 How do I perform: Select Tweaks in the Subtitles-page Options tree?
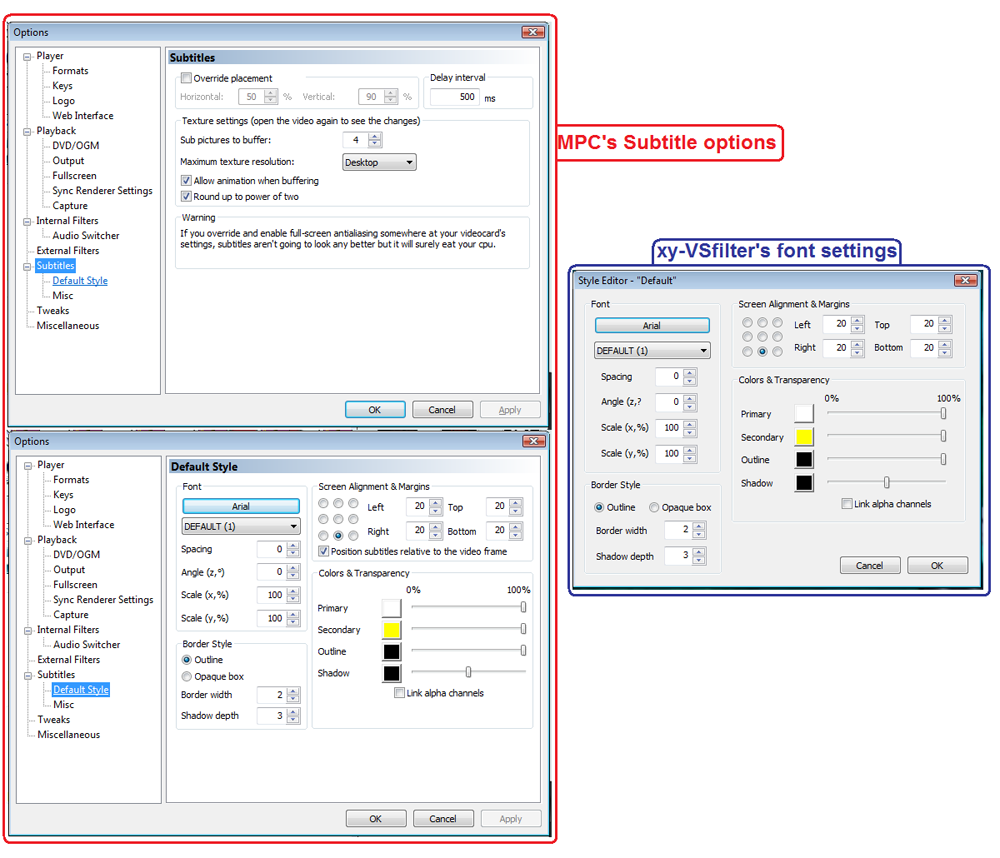tap(53, 311)
